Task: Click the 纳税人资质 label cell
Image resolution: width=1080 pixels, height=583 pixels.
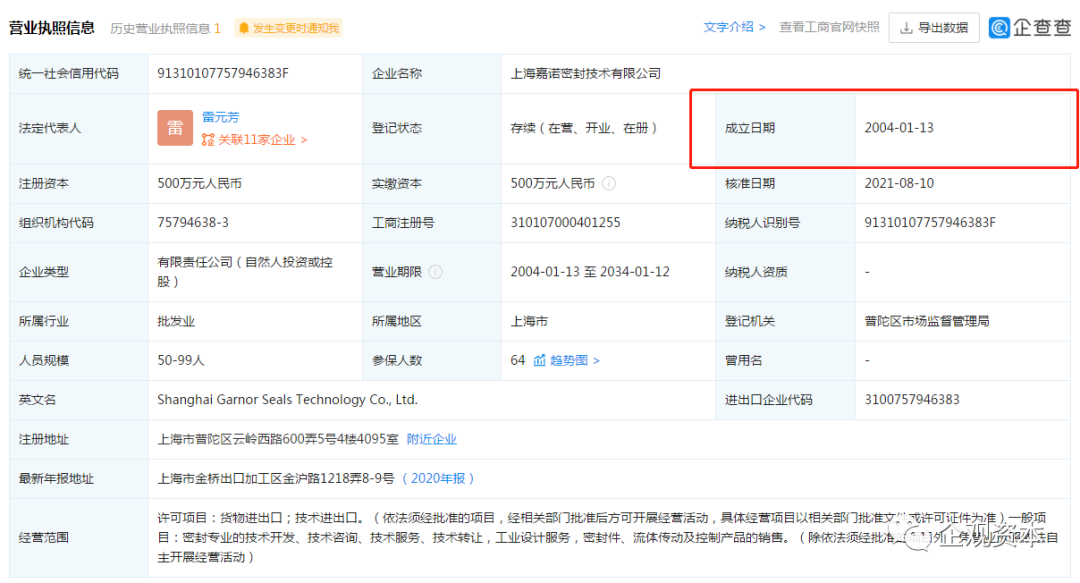Action: 785,272
